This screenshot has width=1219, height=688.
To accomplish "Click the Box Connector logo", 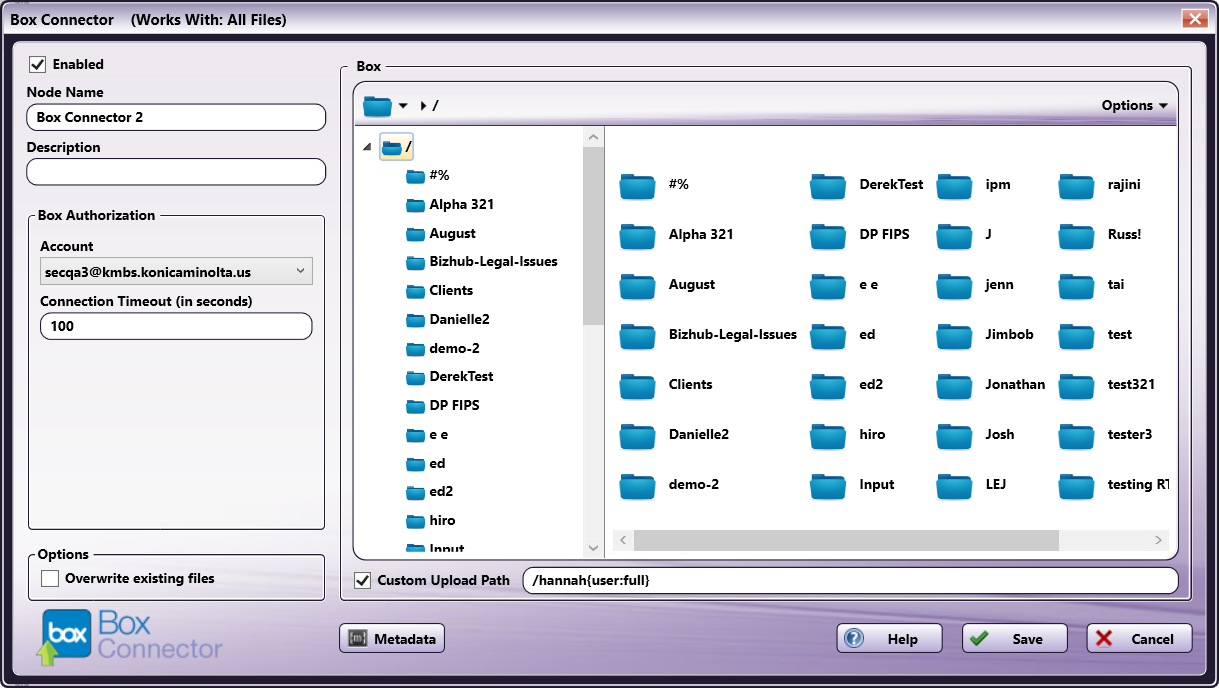I will (x=132, y=637).
